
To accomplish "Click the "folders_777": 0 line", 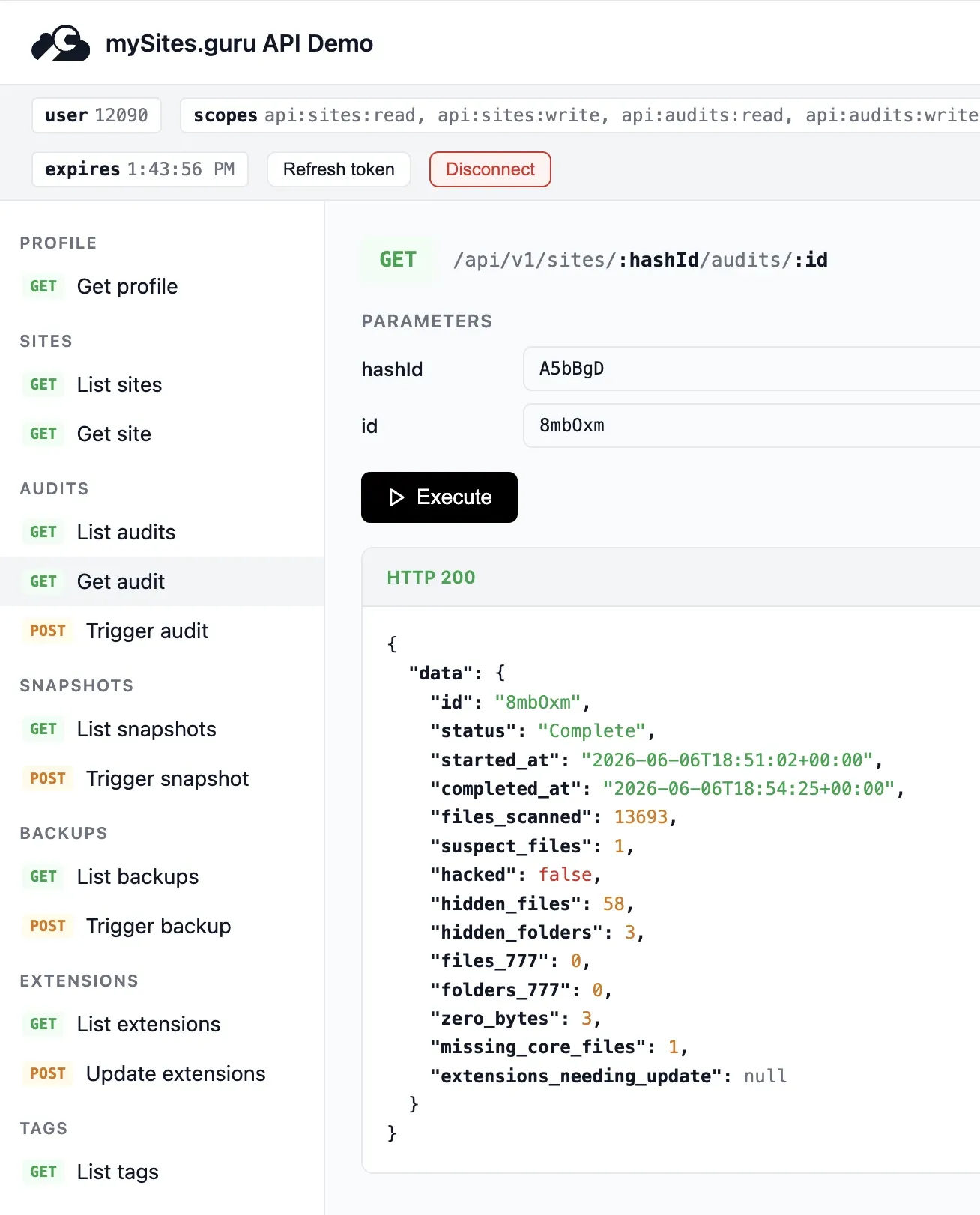I will coord(521,990).
